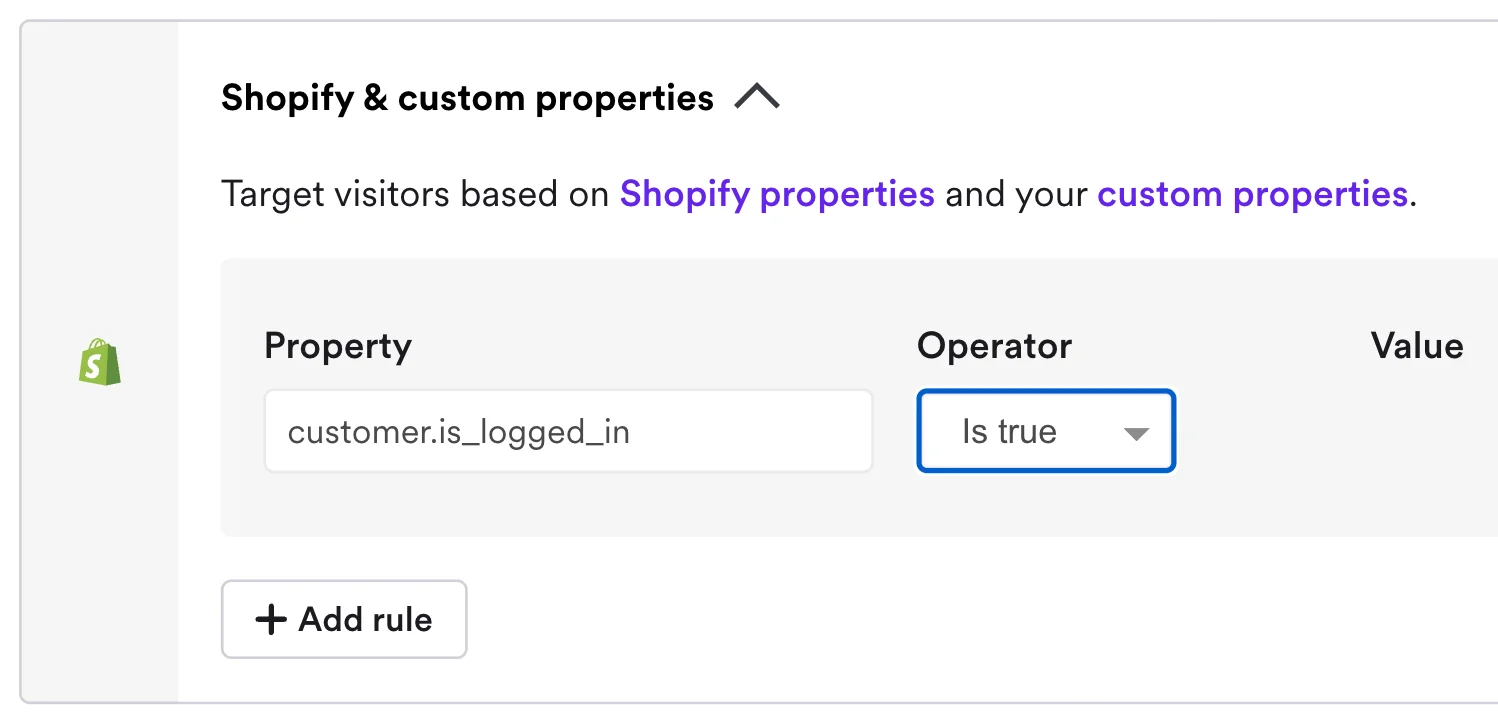Click the "Target visitors based on" text
Image resolution: width=1498 pixels, height=718 pixels.
[x=415, y=194]
